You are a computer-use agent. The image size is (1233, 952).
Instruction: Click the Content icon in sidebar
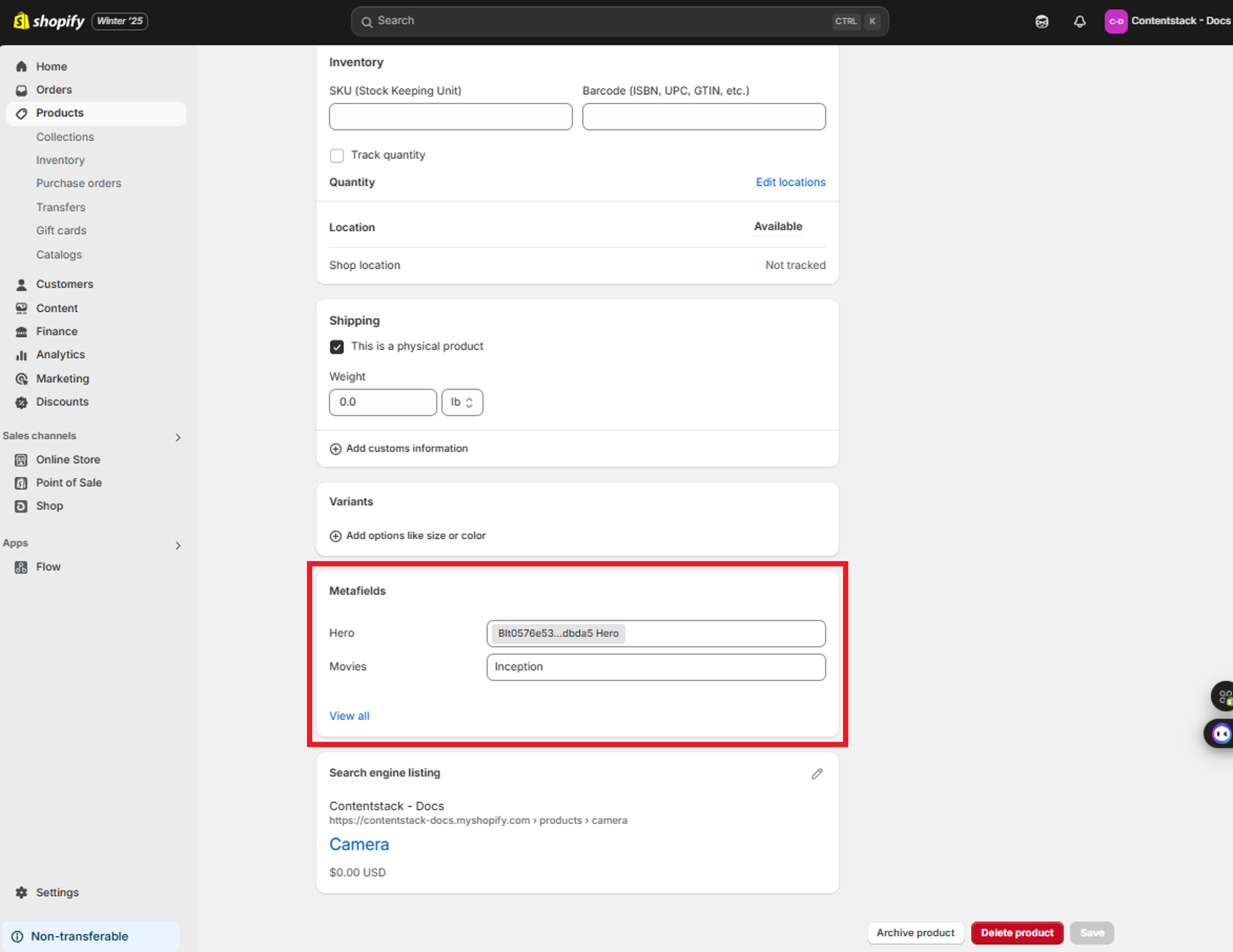click(22, 308)
